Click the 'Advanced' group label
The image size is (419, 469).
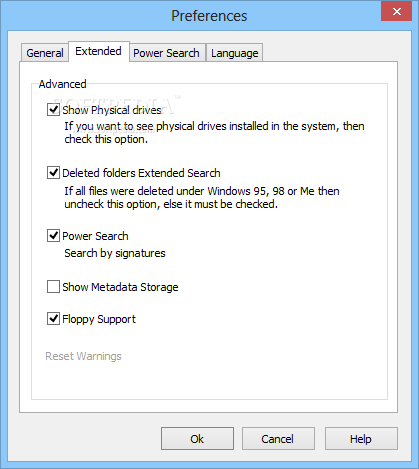pyautogui.click(x=62, y=84)
